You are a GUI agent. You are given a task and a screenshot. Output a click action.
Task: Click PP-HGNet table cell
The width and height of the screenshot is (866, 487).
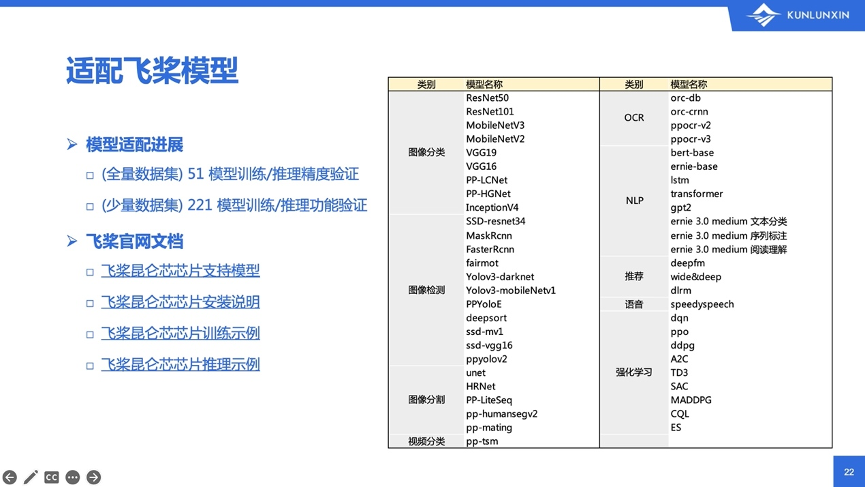[488, 194]
